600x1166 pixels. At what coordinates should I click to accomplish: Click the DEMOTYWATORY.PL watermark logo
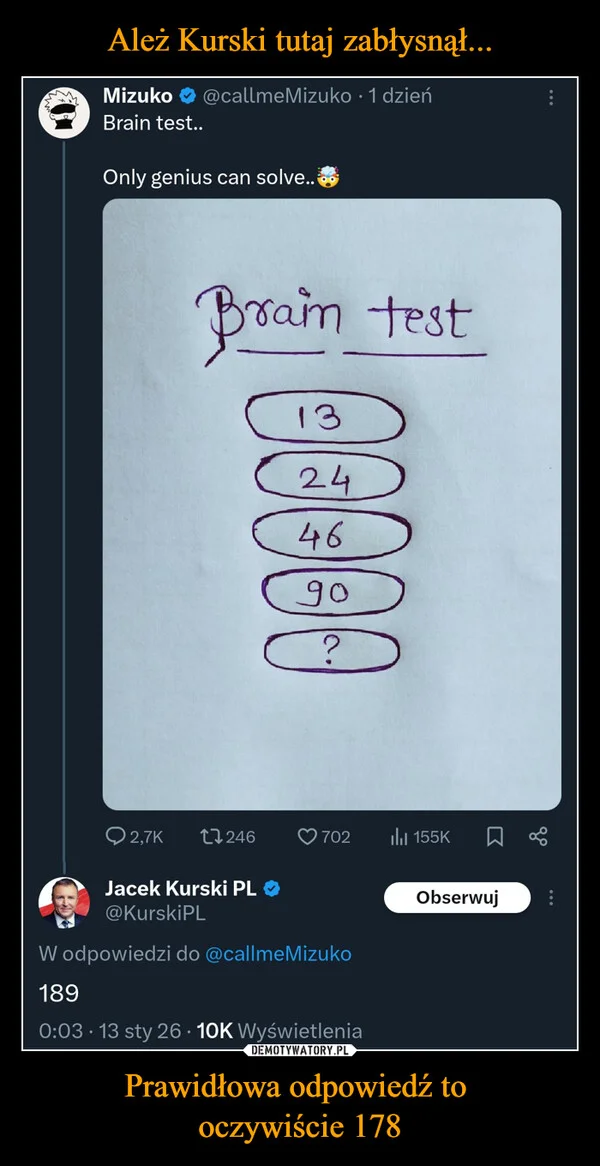(x=300, y=1050)
